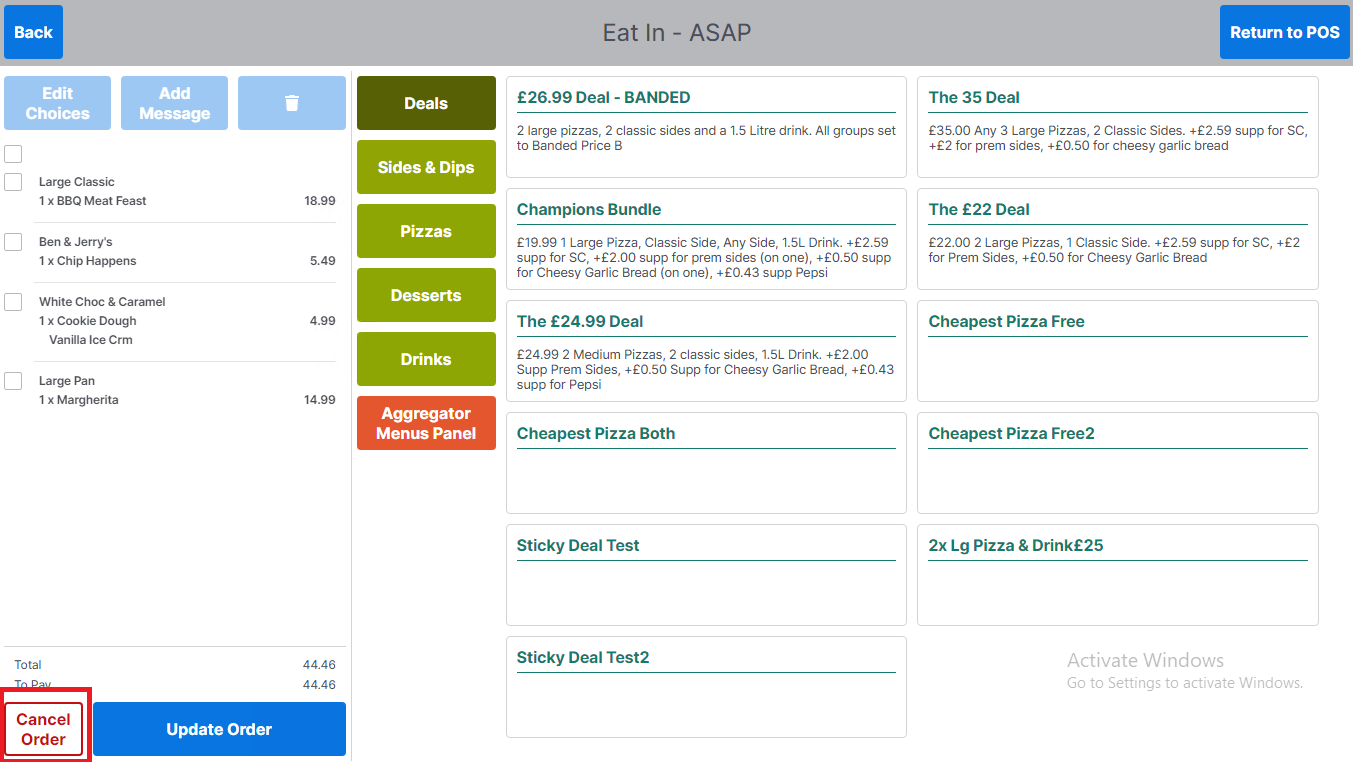Select the Deals category

[425, 102]
